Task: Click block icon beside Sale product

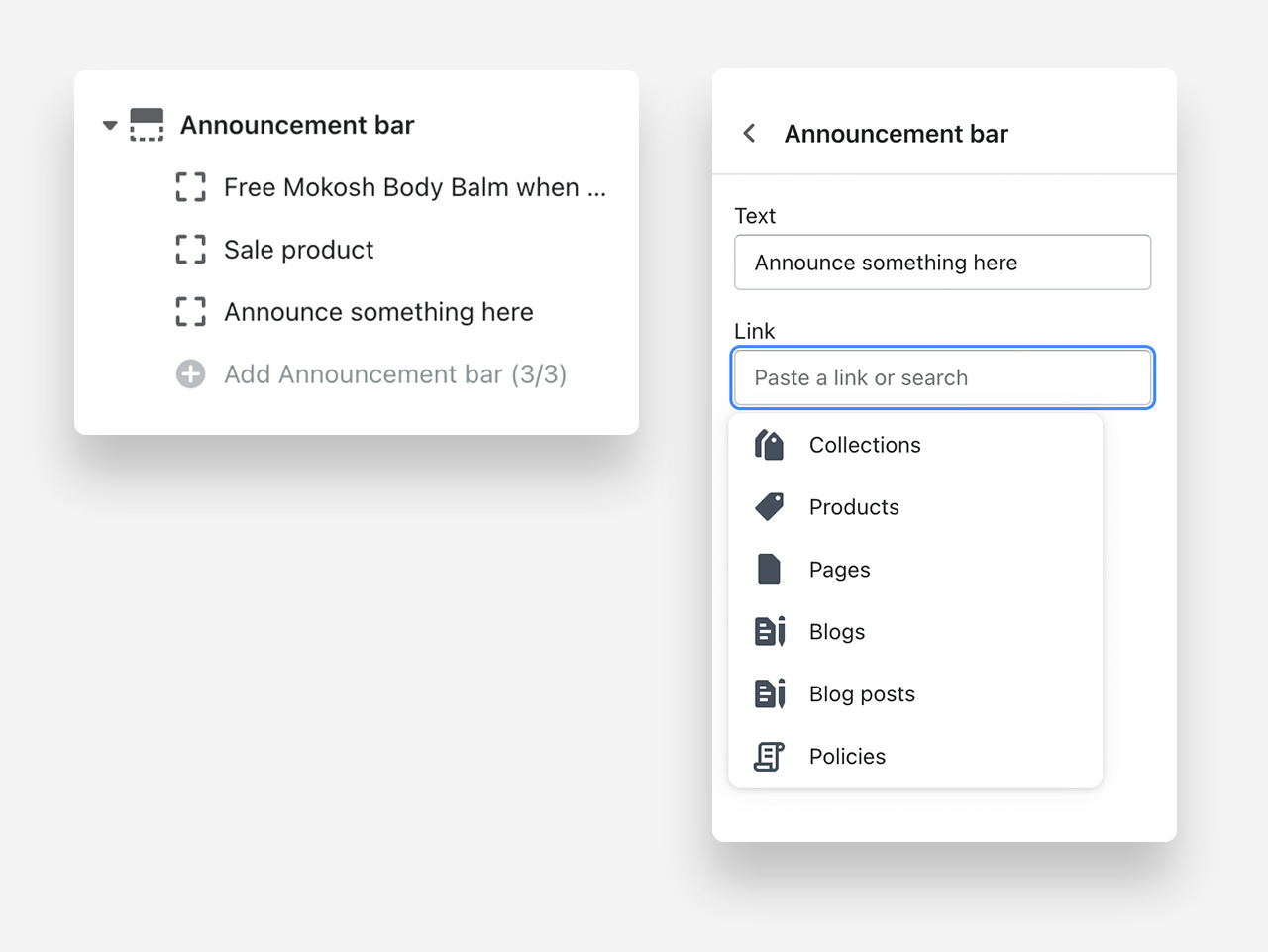Action: click(190, 250)
